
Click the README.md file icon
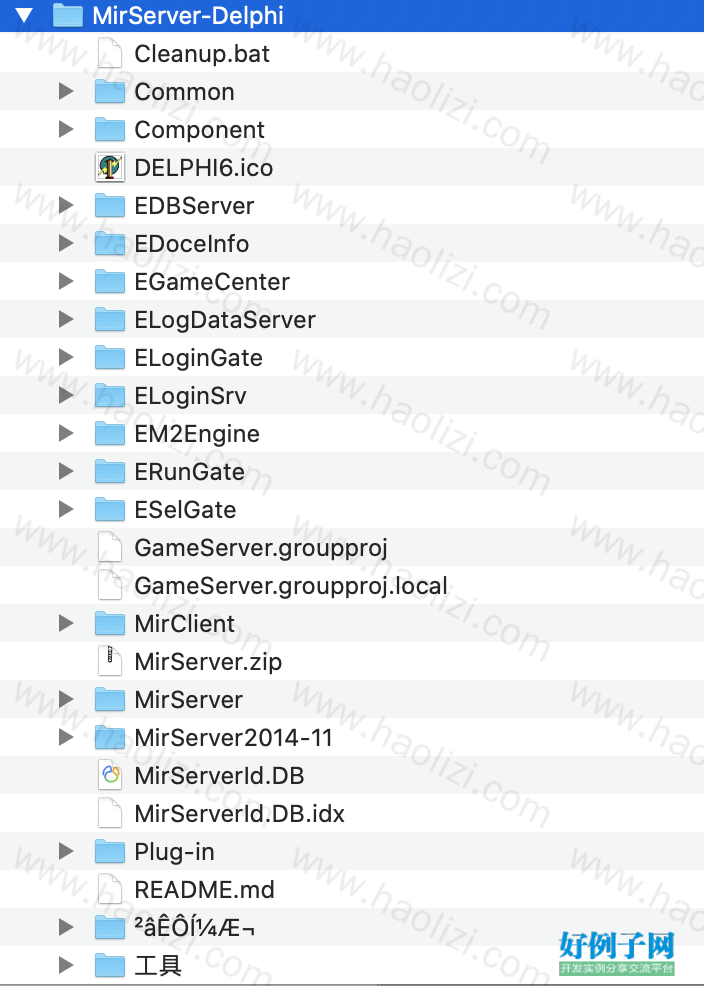click(x=110, y=889)
